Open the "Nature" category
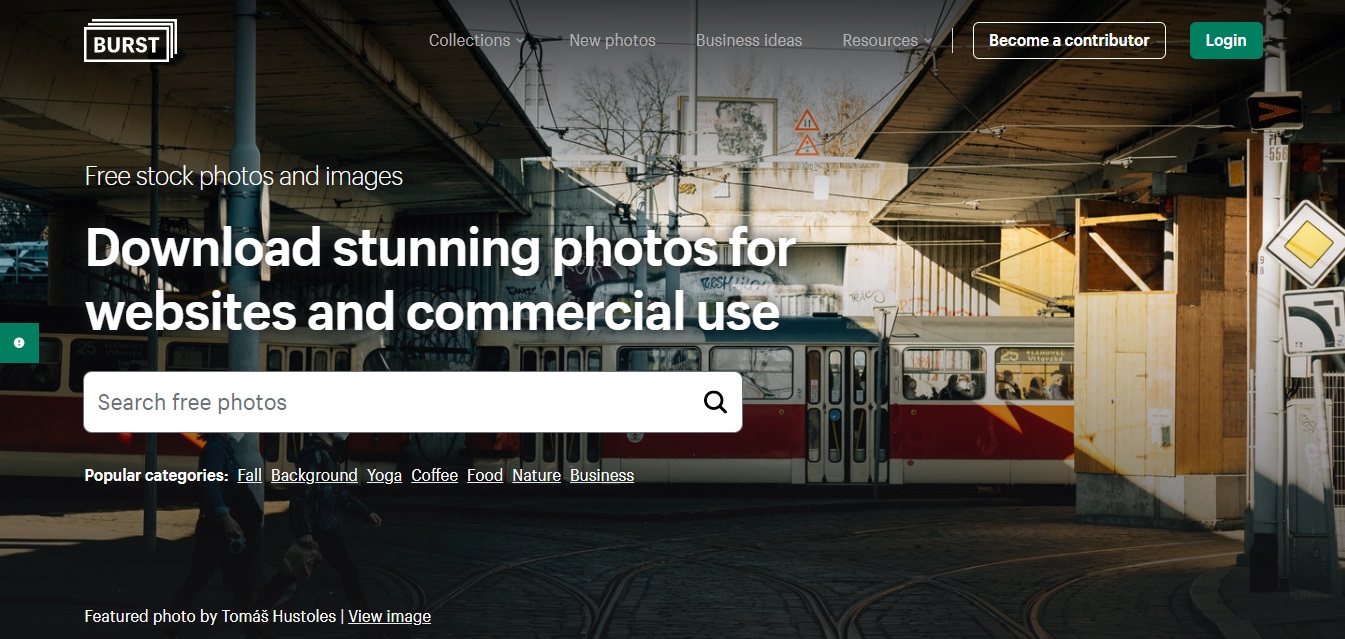Screen dimensions: 1345x639 click(536, 475)
